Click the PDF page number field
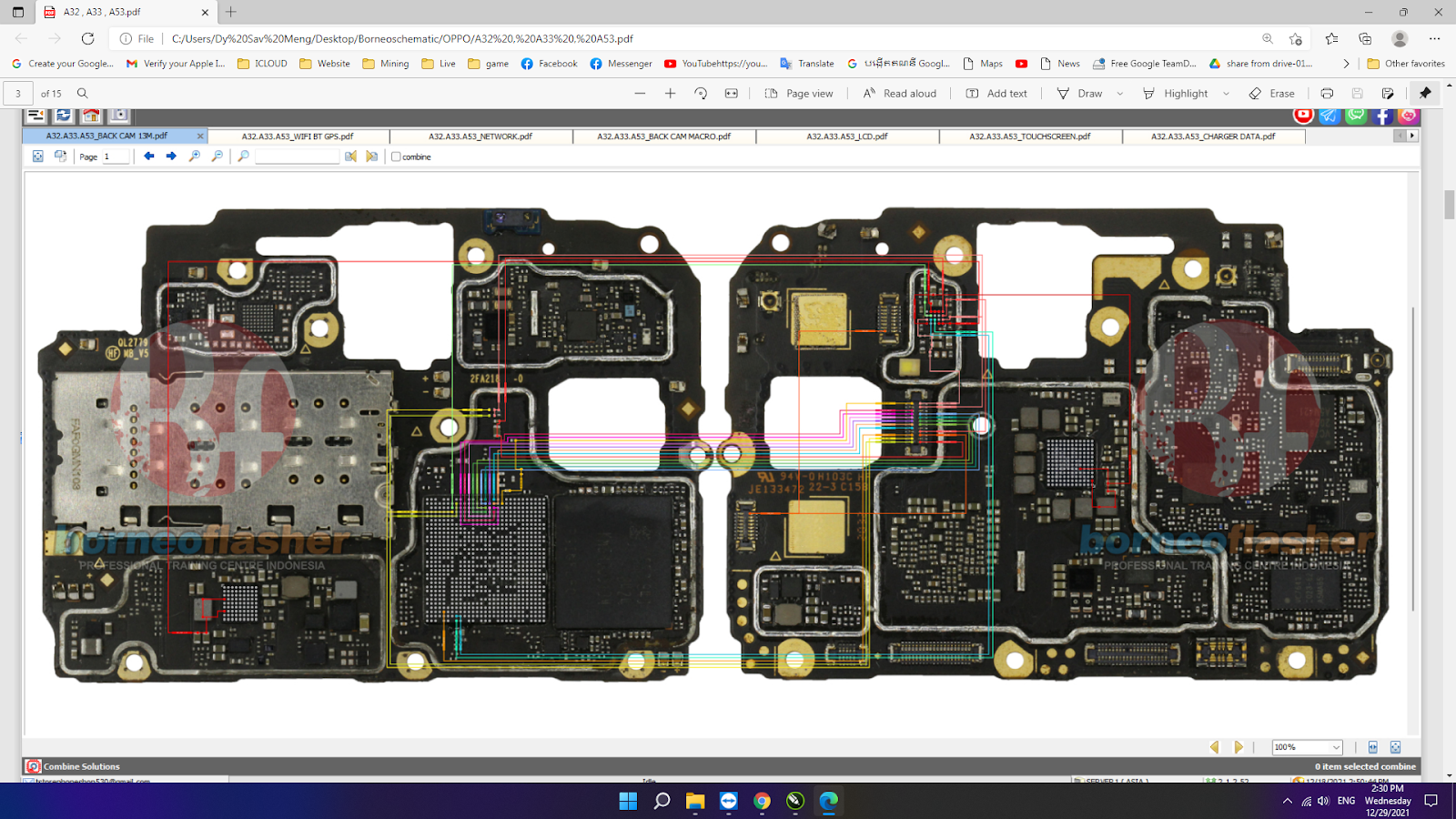The width and height of the screenshot is (1456, 819). tap(18, 94)
